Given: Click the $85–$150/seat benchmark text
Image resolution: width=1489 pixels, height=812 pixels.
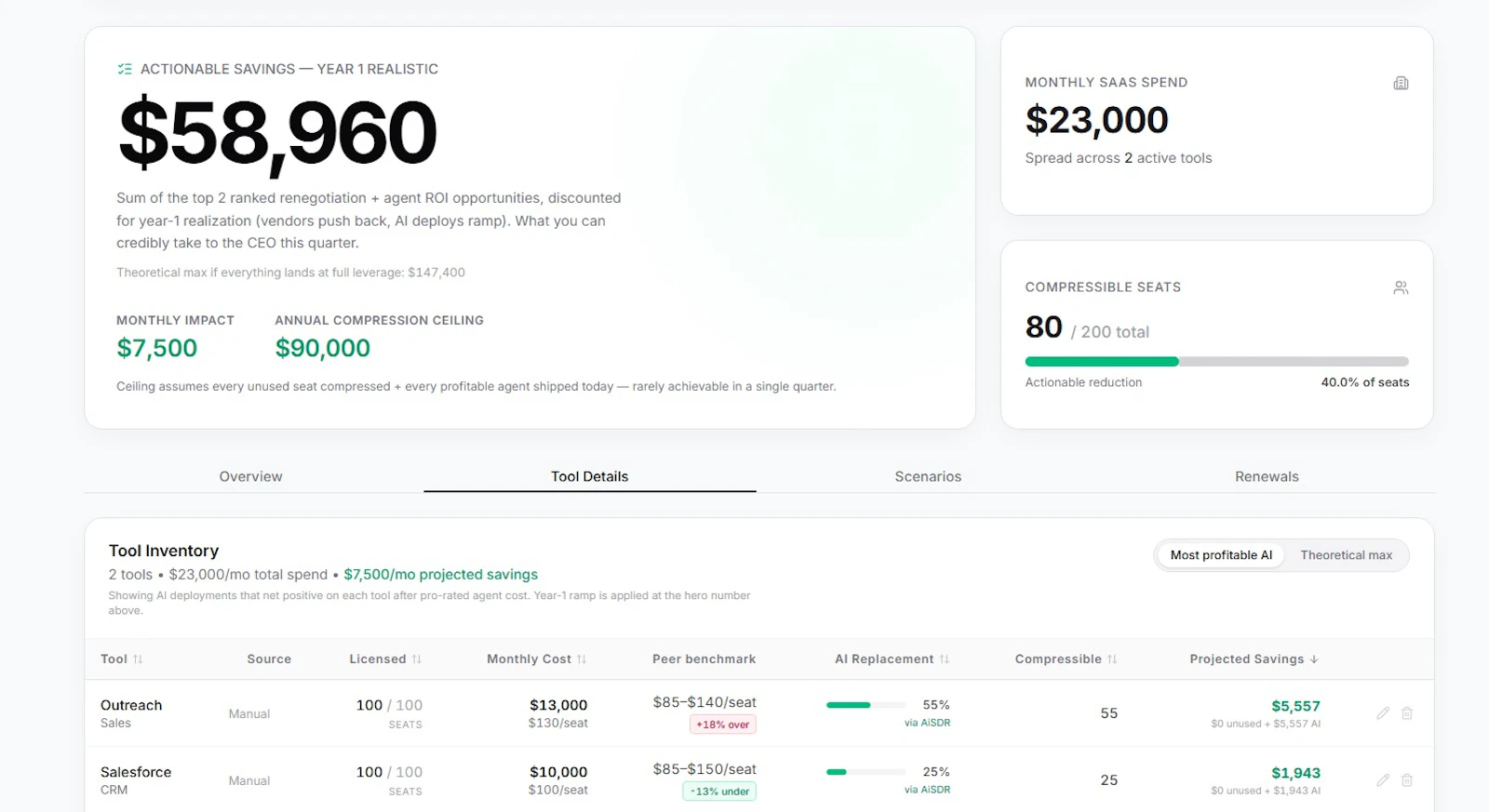Looking at the screenshot, I should click(x=704, y=769).
